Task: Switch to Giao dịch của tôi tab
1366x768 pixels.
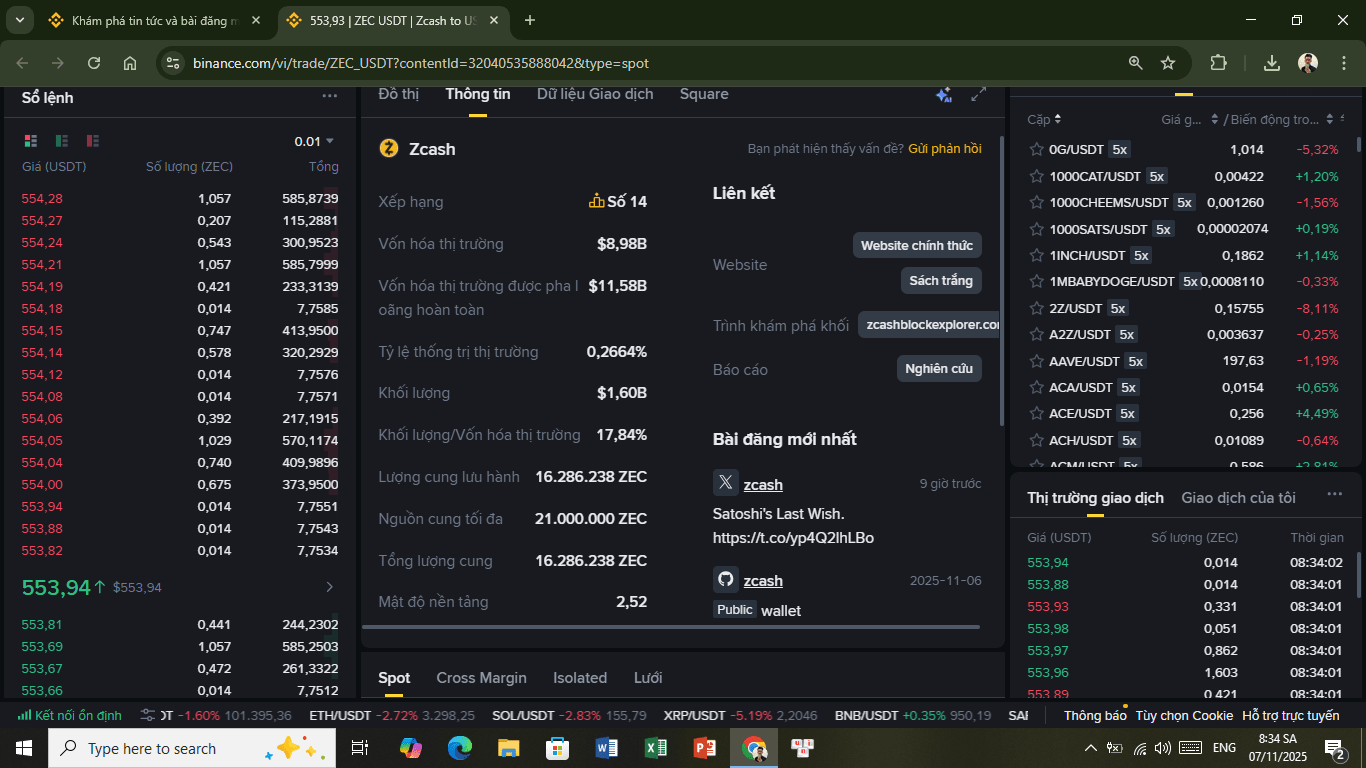Action: (1238, 497)
